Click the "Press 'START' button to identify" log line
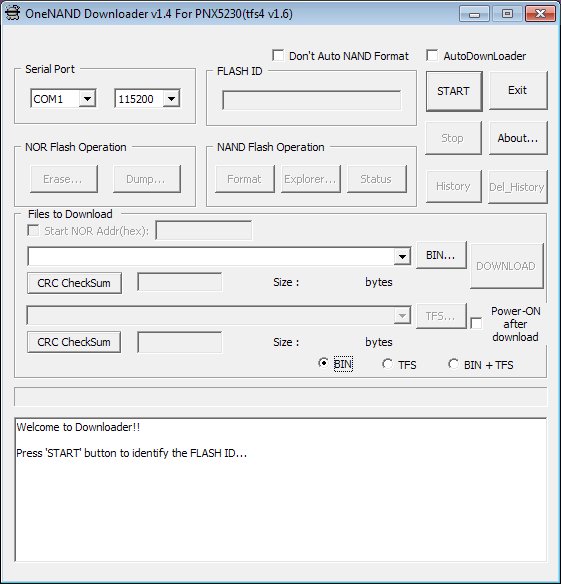Screen dimensions: 561x584 [131, 453]
